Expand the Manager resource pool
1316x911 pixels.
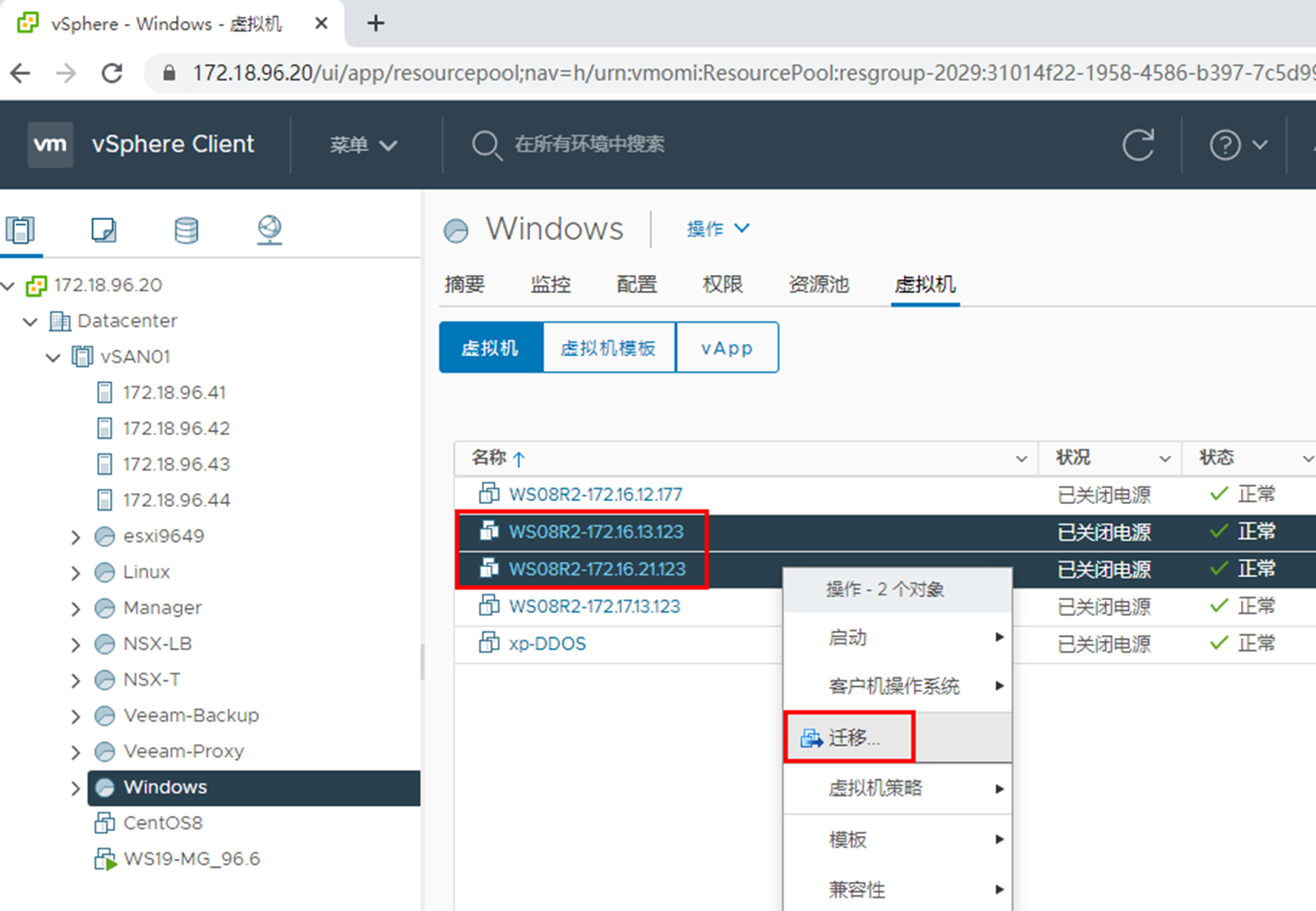tap(76, 609)
